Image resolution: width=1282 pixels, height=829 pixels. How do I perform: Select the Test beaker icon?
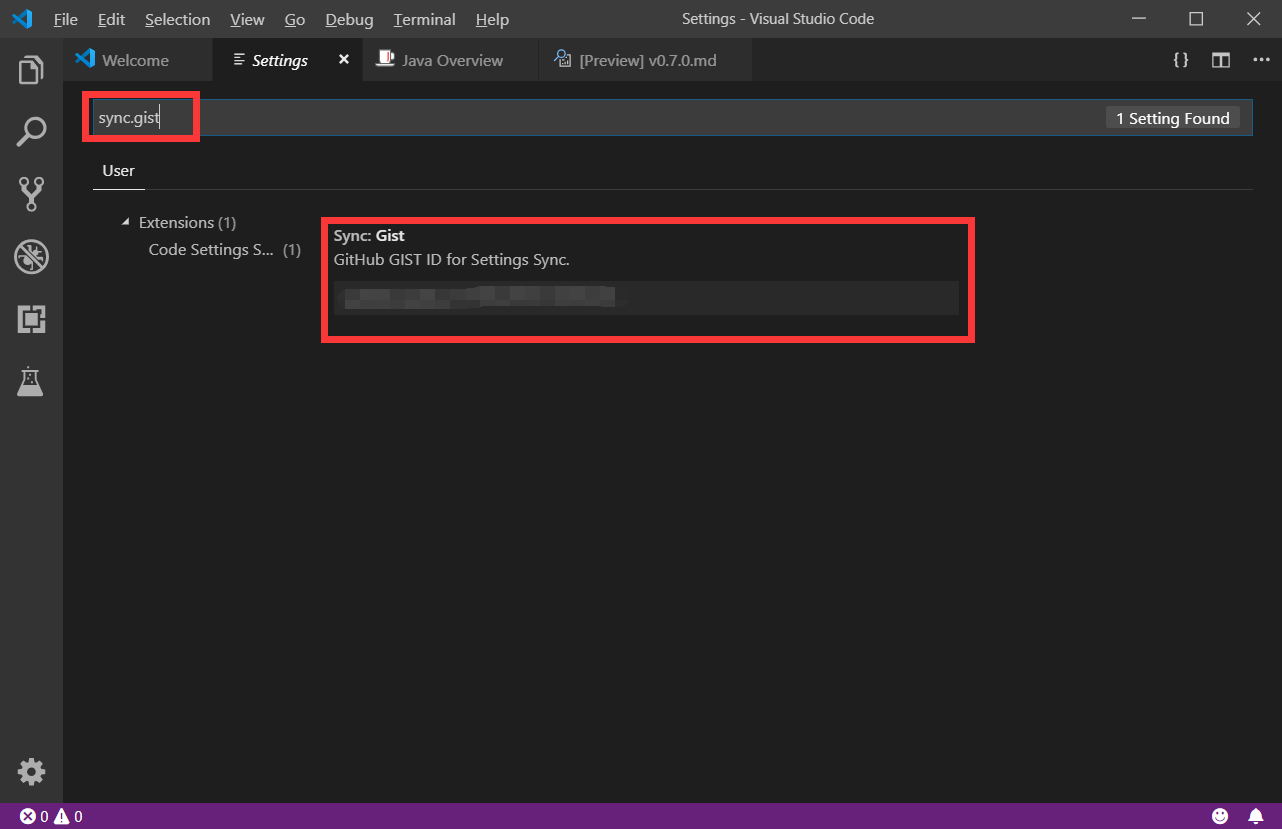point(30,381)
